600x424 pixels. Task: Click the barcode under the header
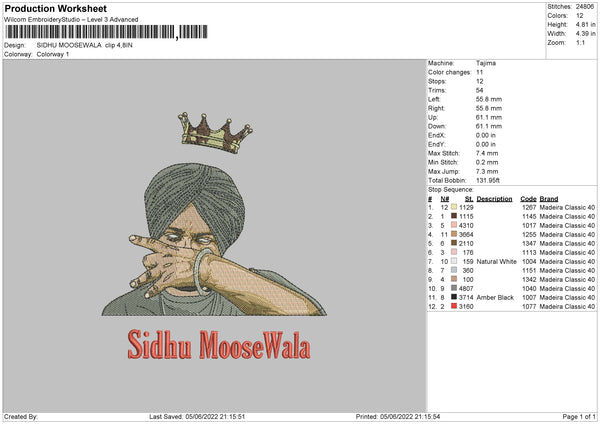coord(106,32)
